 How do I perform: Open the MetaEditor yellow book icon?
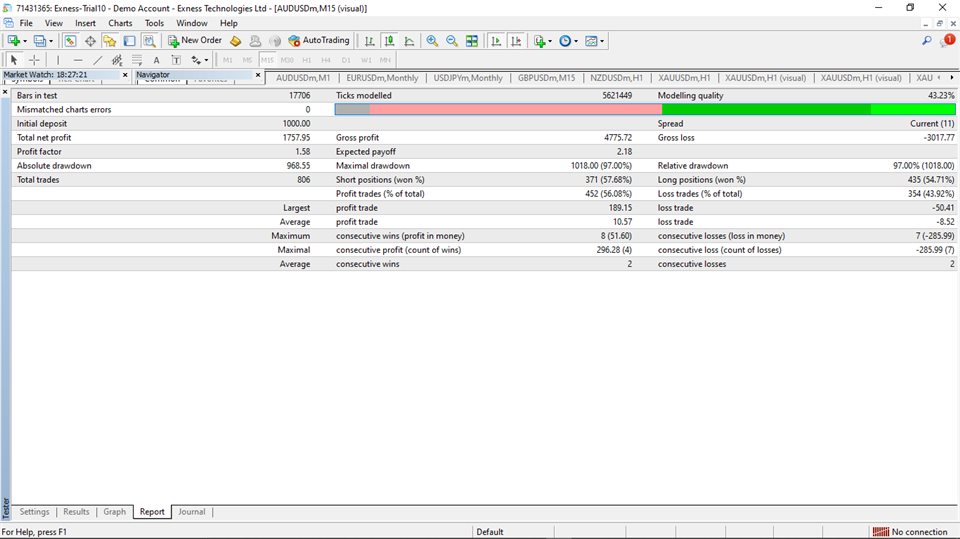[236, 41]
